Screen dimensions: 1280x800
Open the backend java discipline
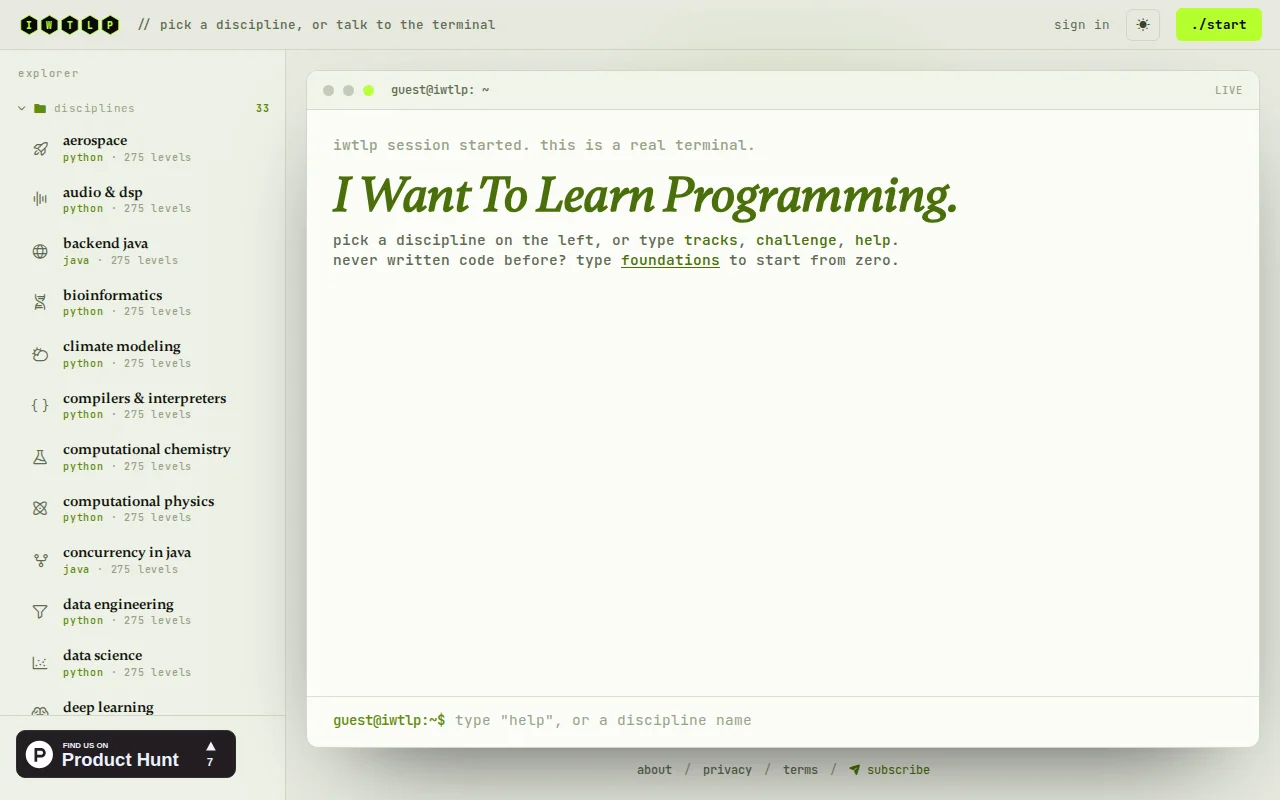(142, 251)
